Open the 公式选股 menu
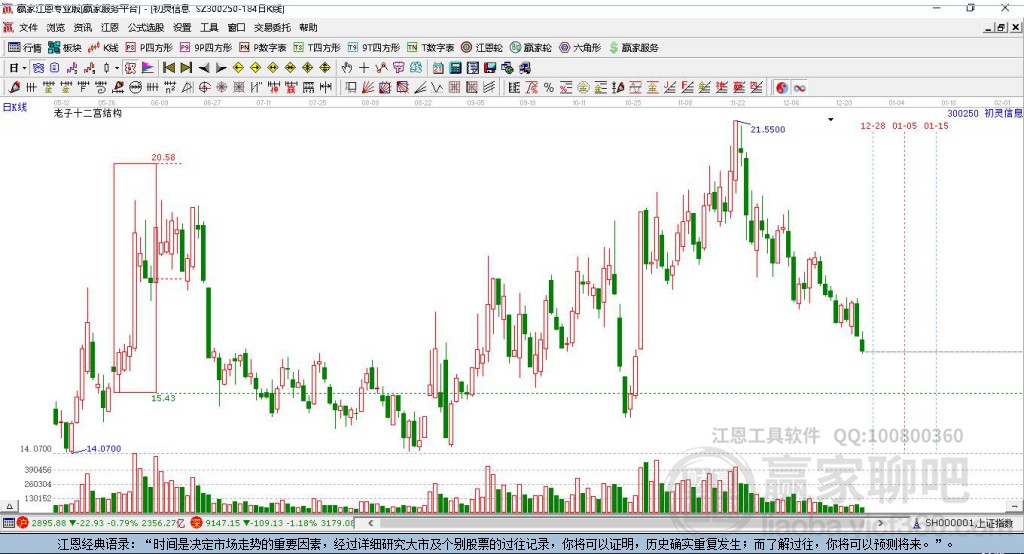 146,27
